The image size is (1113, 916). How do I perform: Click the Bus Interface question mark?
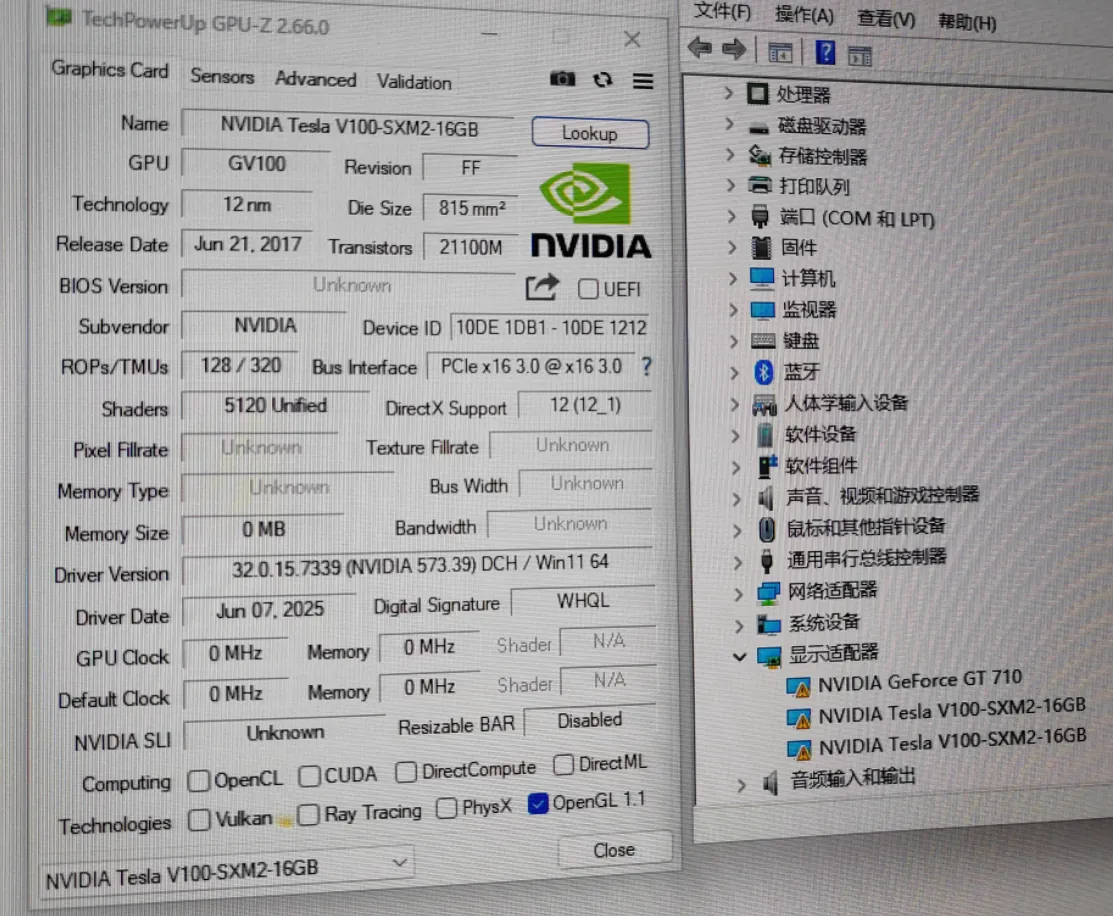[647, 366]
